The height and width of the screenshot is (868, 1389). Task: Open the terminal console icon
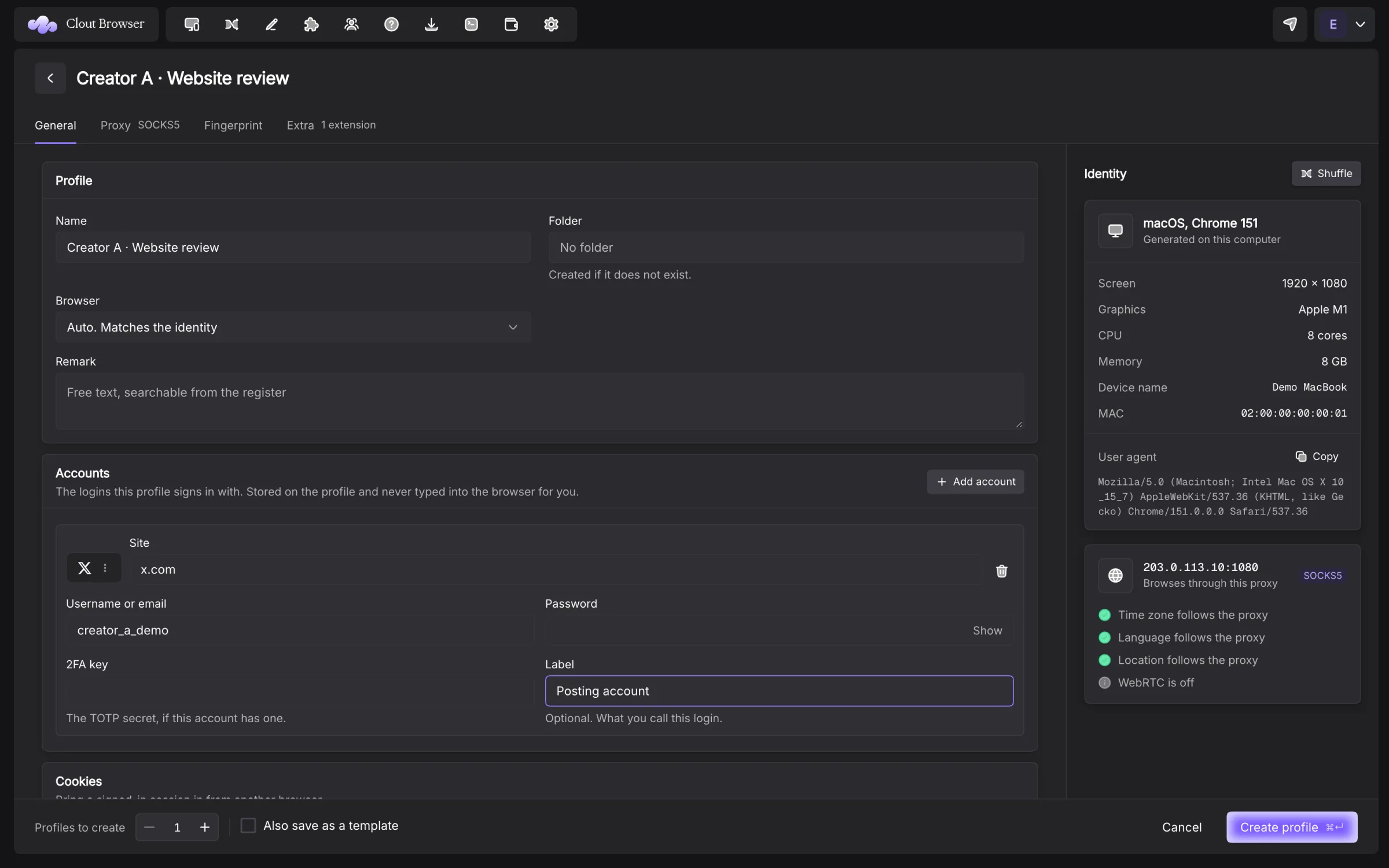pyautogui.click(x=471, y=24)
